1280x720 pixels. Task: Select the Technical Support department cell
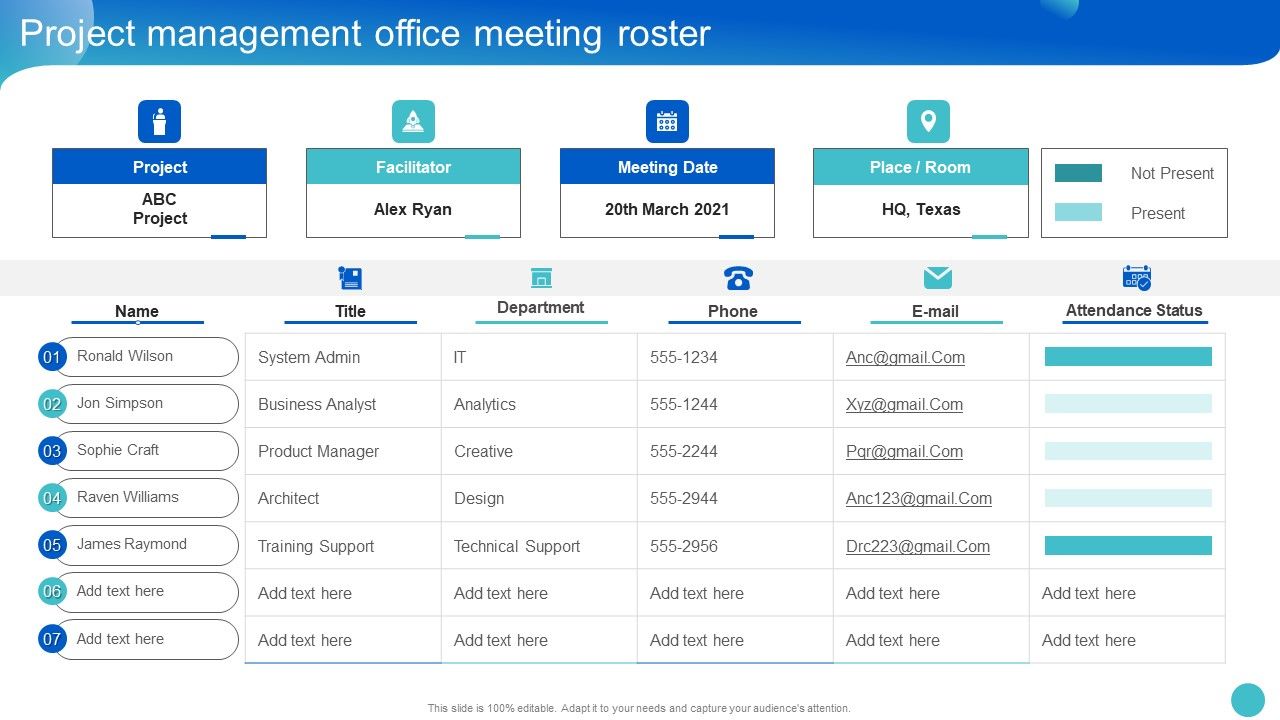[x=539, y=545]
